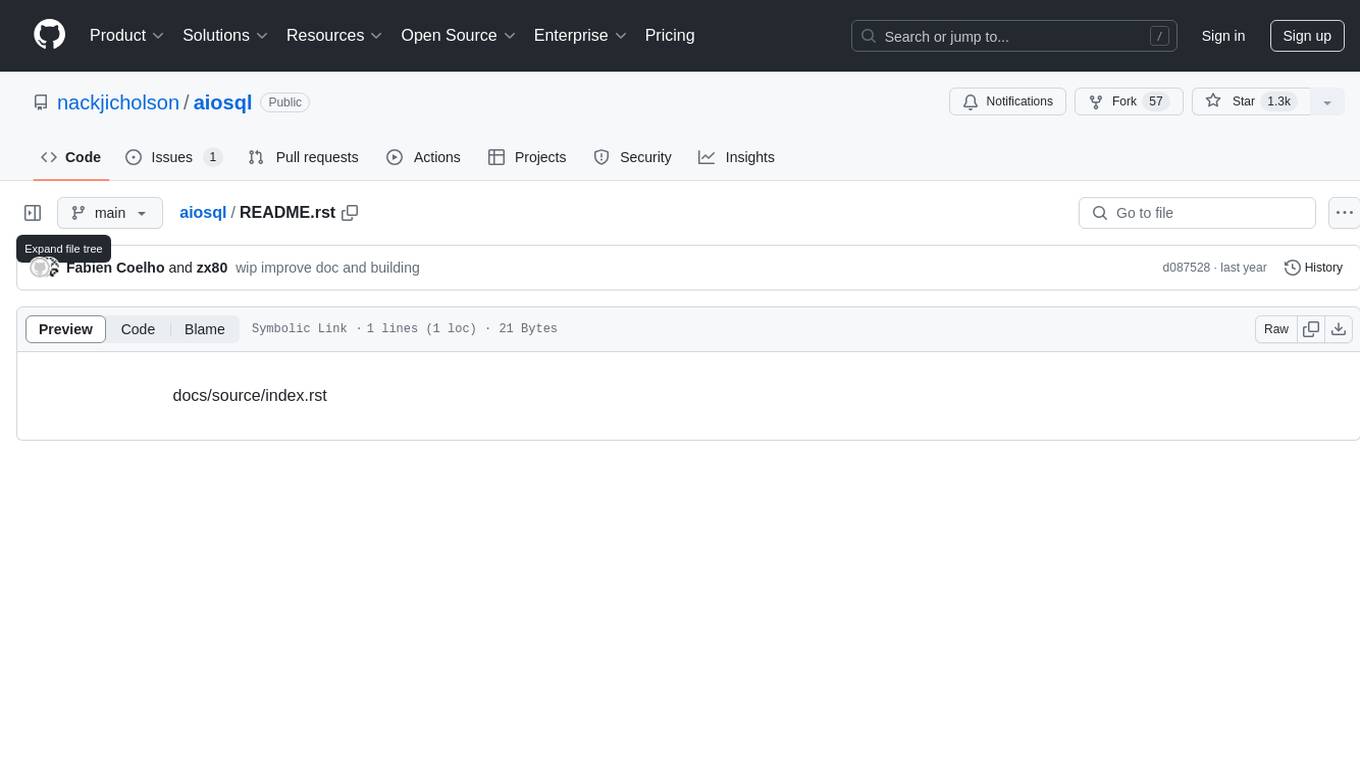Open the Insights tab
Image resolution: width=1360 pixels, height=764 pixels.
click(x=736, y=157)
